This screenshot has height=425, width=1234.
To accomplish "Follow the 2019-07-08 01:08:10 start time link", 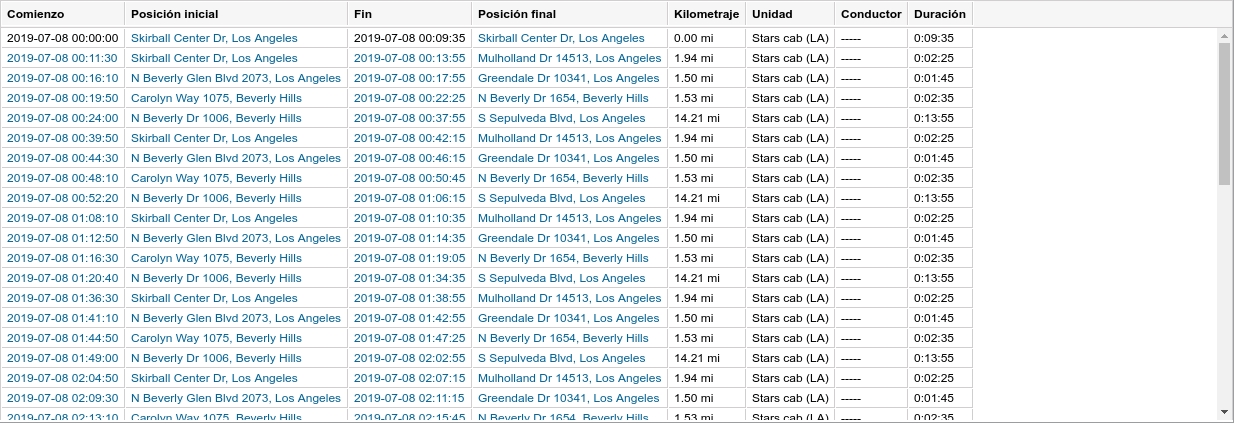I will (x=62, y=218).
